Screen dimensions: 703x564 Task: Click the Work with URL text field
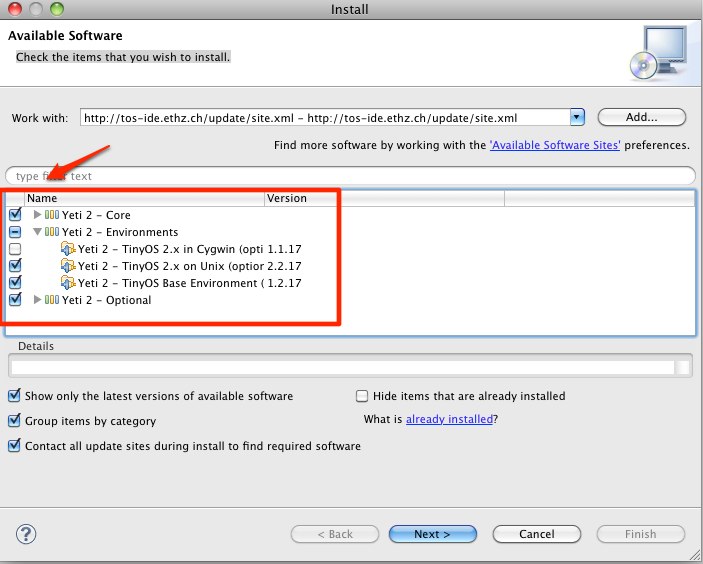pyautogui.click(x=325, y=118)
